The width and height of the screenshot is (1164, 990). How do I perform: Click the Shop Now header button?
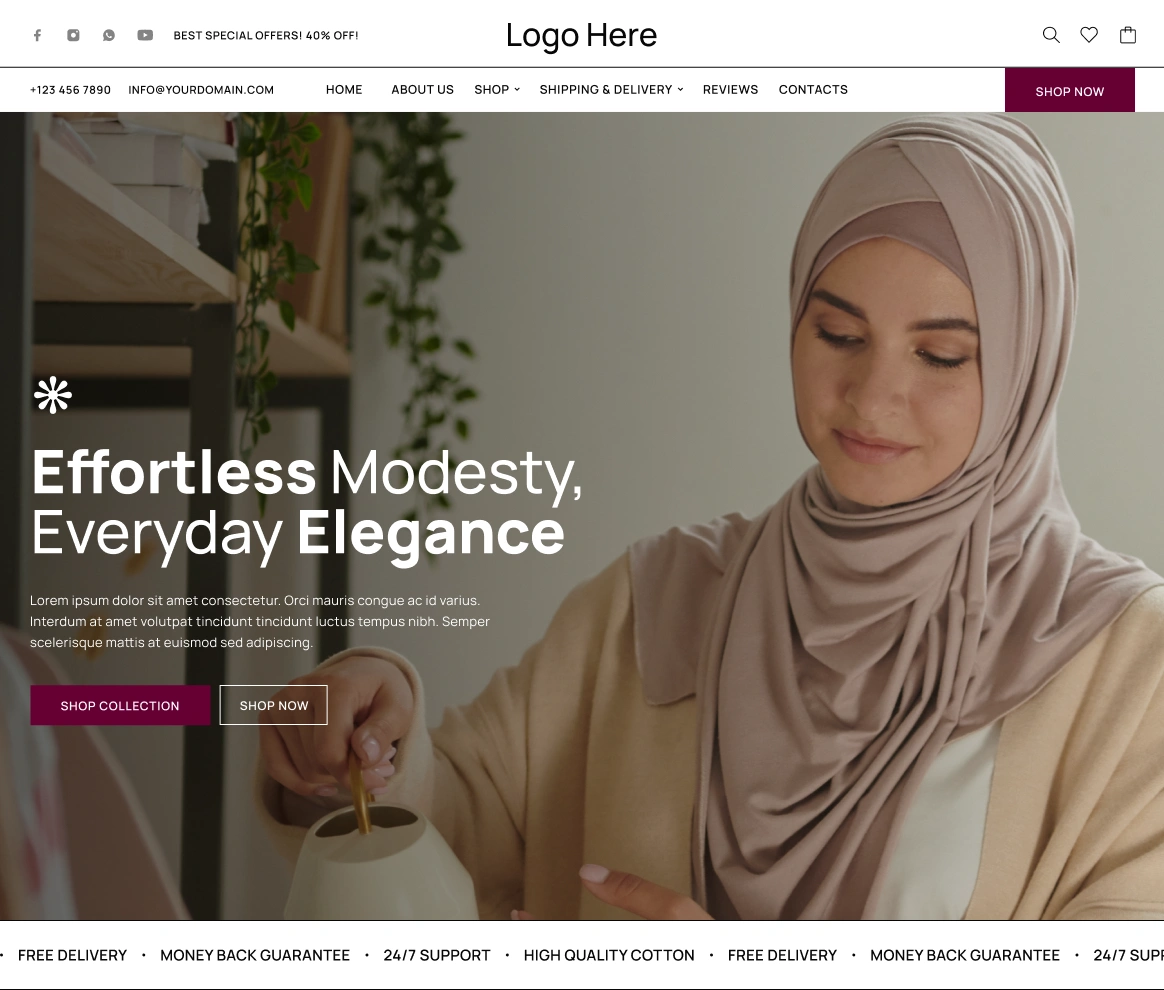pyautogui.click(x=1070, y=91)
